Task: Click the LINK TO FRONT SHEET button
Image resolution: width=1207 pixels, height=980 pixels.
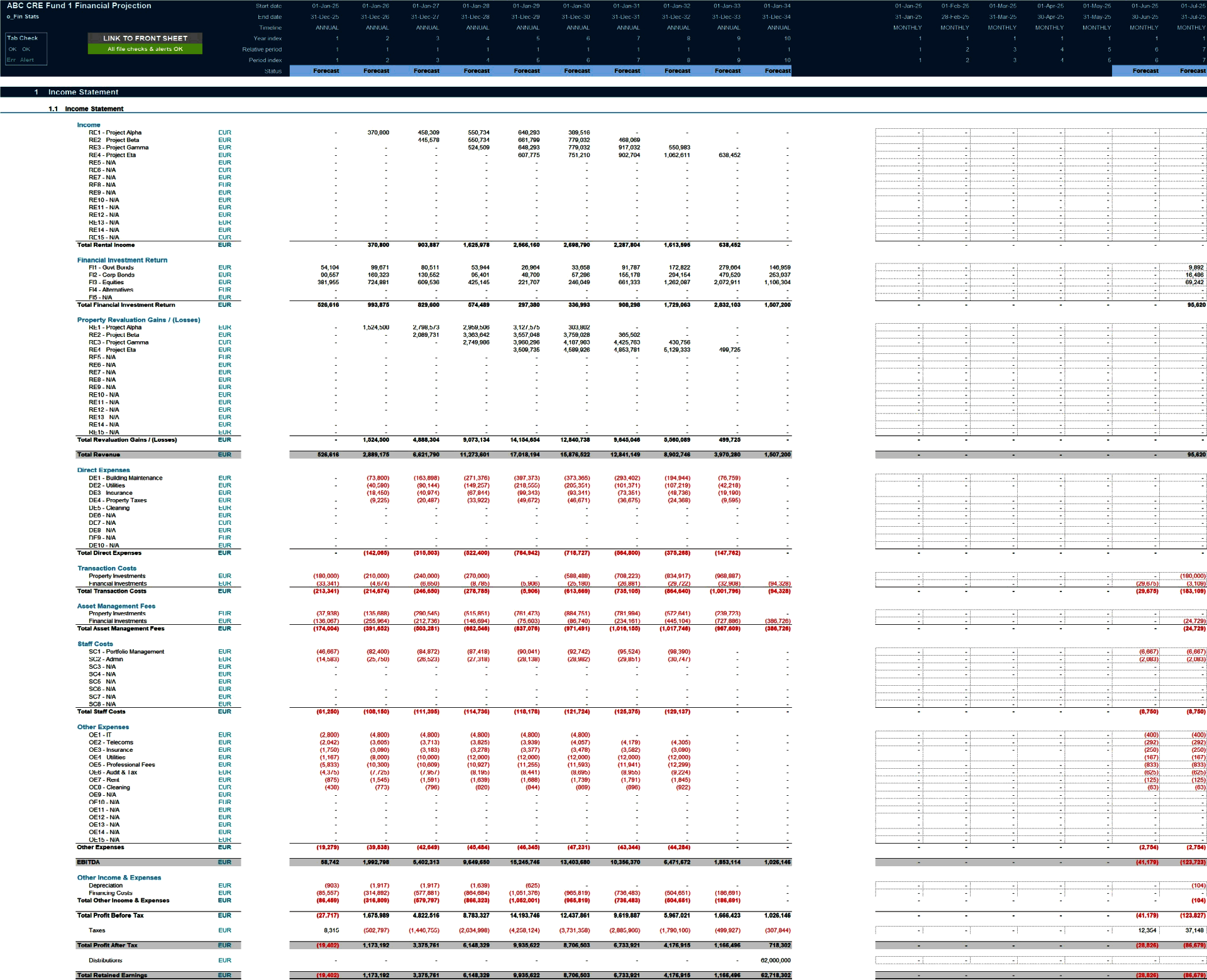Action: (x=145, y=38)
